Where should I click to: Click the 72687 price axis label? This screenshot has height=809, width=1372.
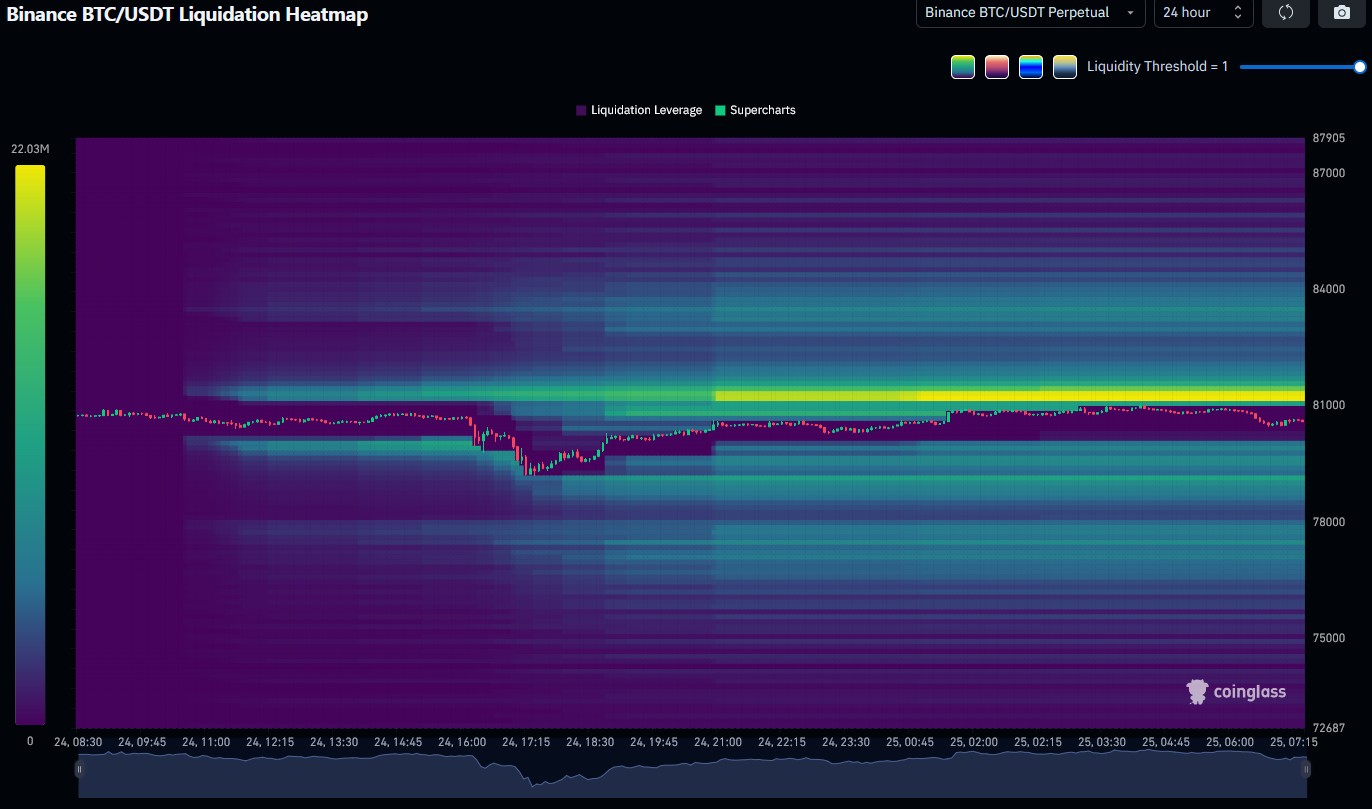(1329, 727)
